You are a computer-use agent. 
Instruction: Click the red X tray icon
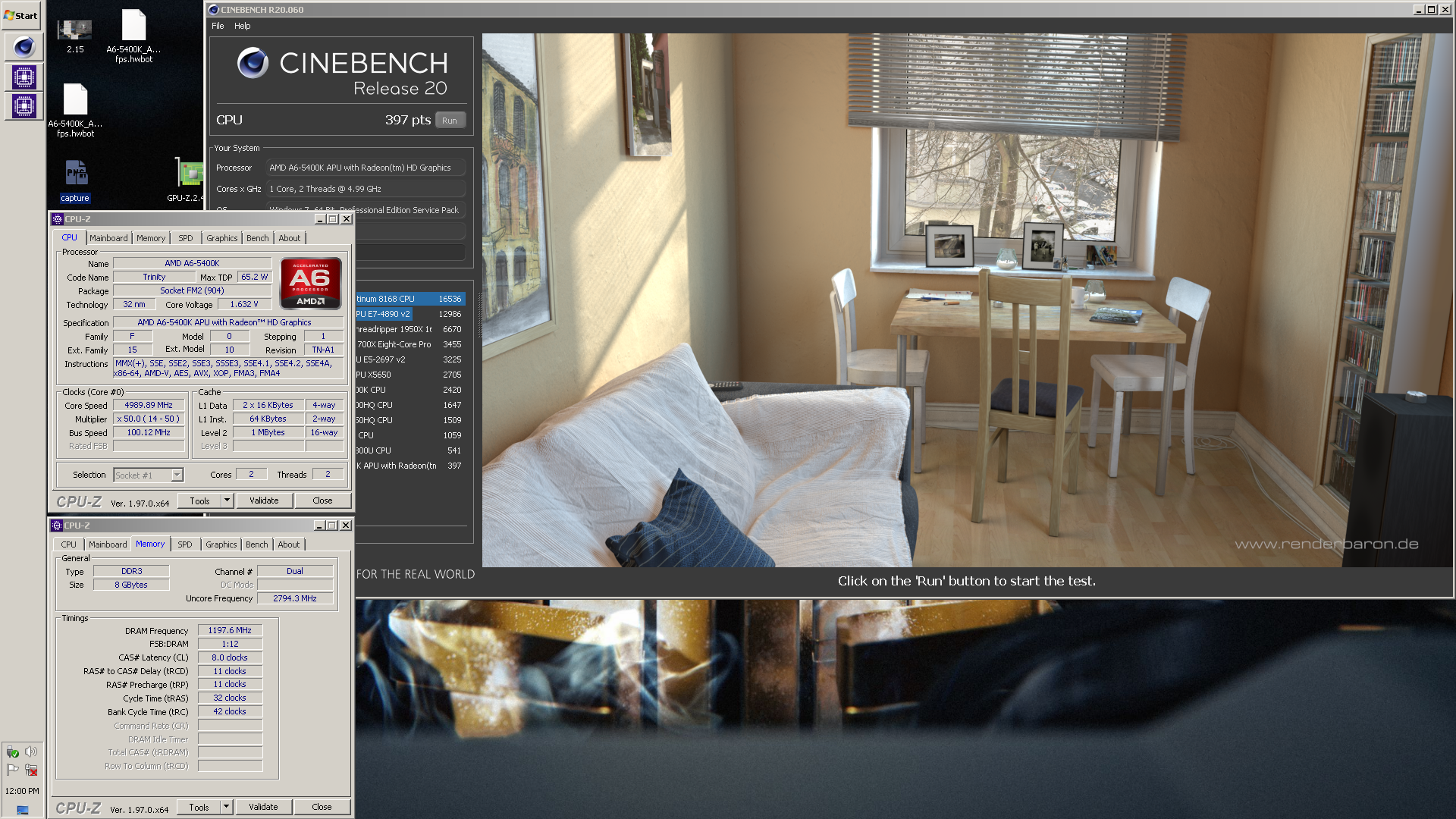(31, 770)
